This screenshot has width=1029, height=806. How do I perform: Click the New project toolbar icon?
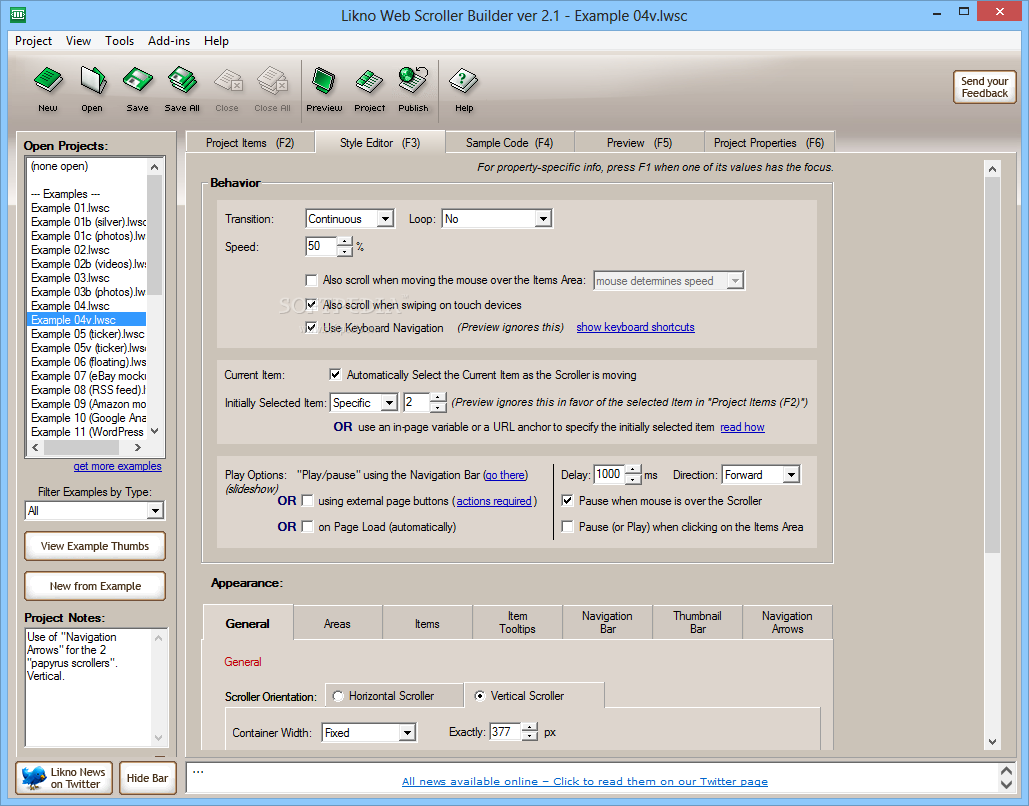point(48,89)
